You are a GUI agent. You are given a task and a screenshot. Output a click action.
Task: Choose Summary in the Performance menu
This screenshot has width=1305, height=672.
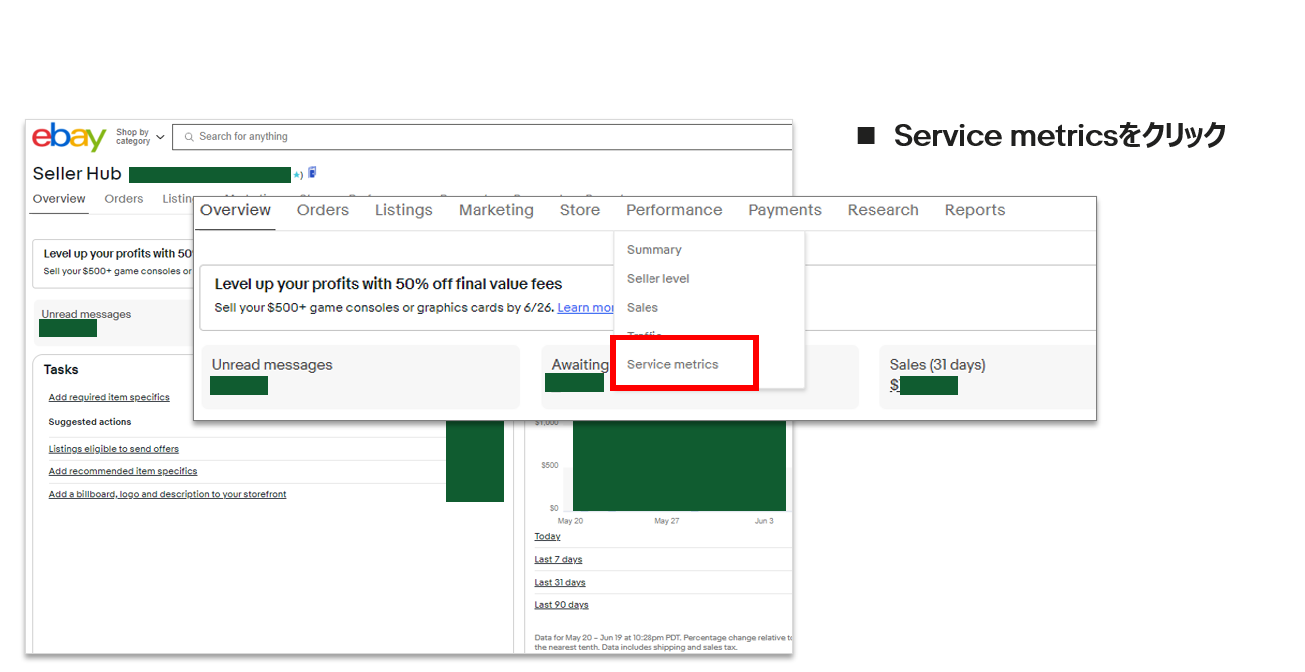coord(654,250)
